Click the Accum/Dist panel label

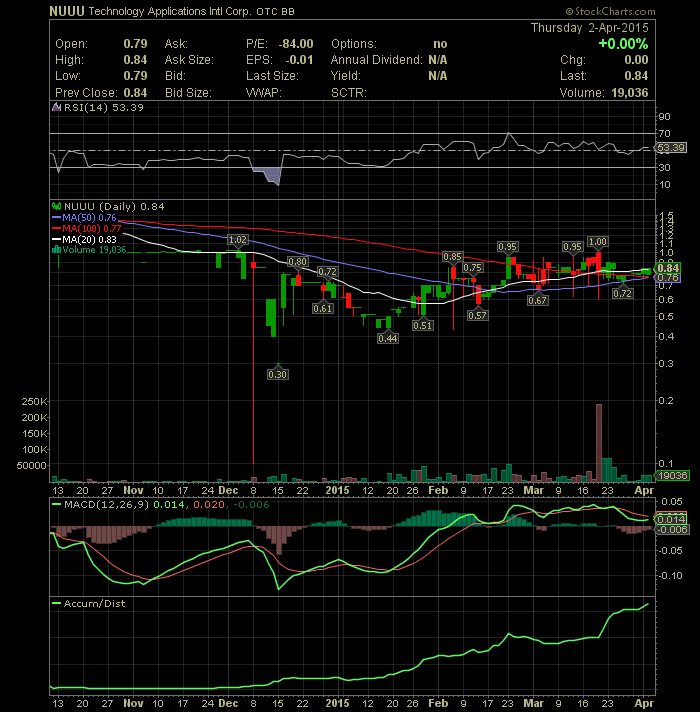[94, 603]
